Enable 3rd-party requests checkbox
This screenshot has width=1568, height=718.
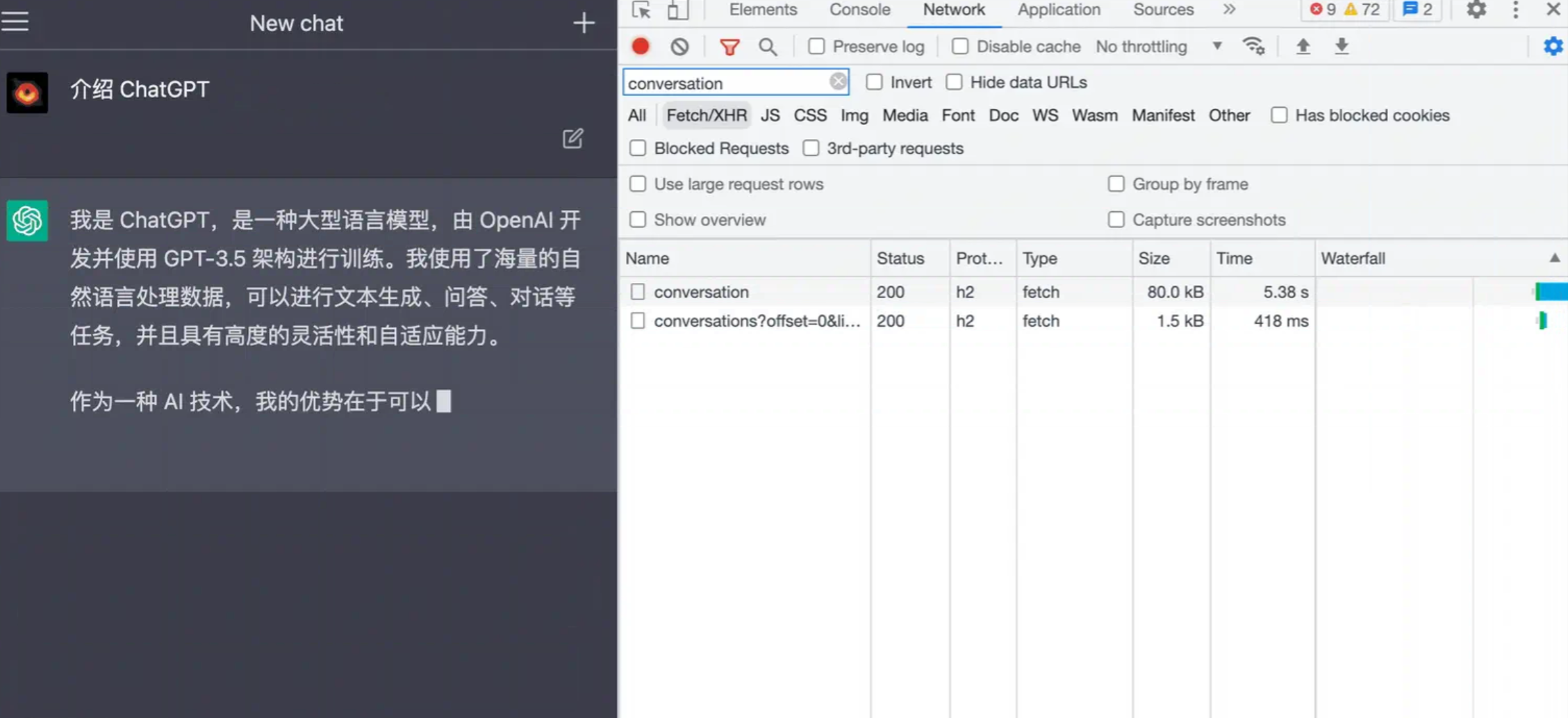click(811, 148)
